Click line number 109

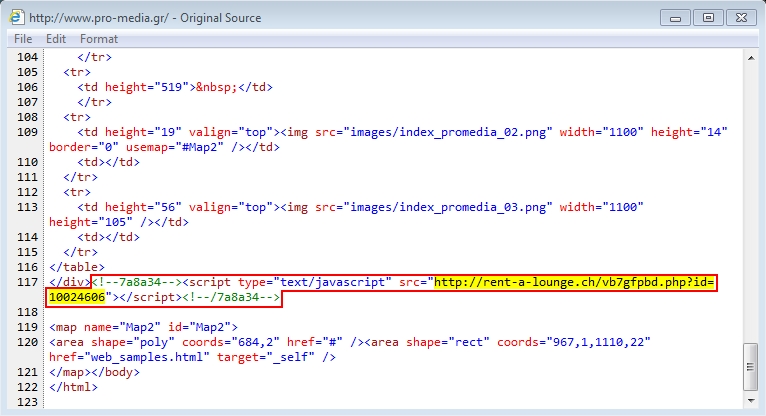point(27,132)
